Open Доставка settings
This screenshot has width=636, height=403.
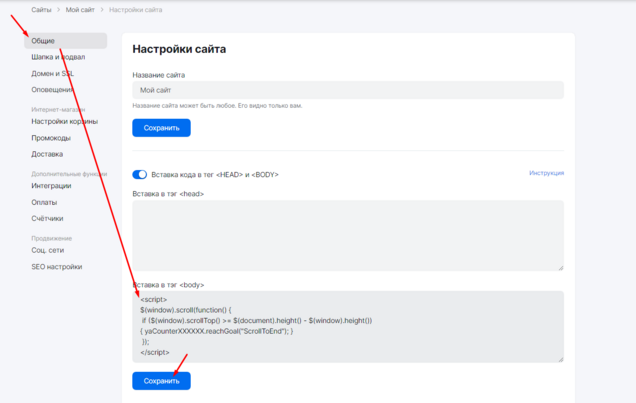pos(47,154)
